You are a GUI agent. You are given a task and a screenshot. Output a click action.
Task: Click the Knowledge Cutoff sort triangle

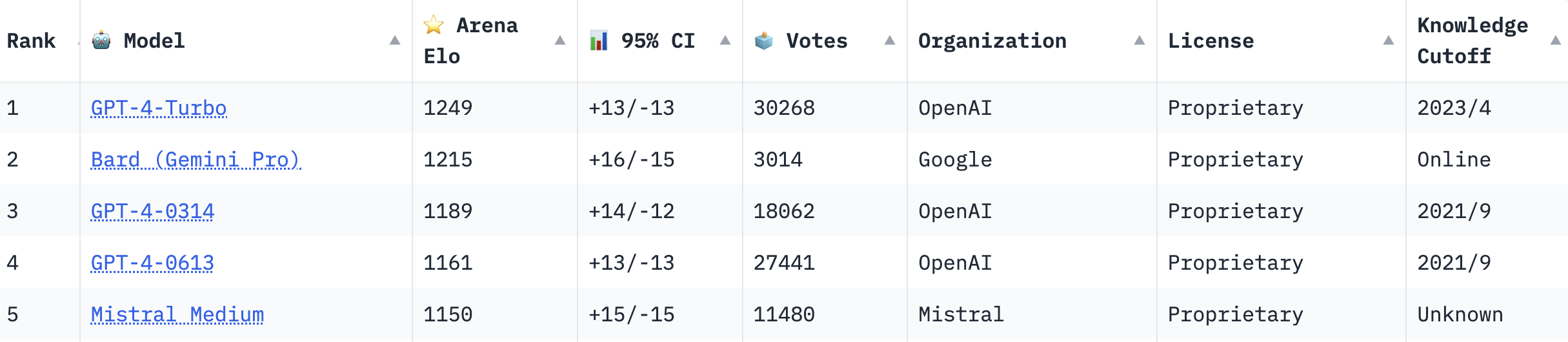[x=1556, y=41]
